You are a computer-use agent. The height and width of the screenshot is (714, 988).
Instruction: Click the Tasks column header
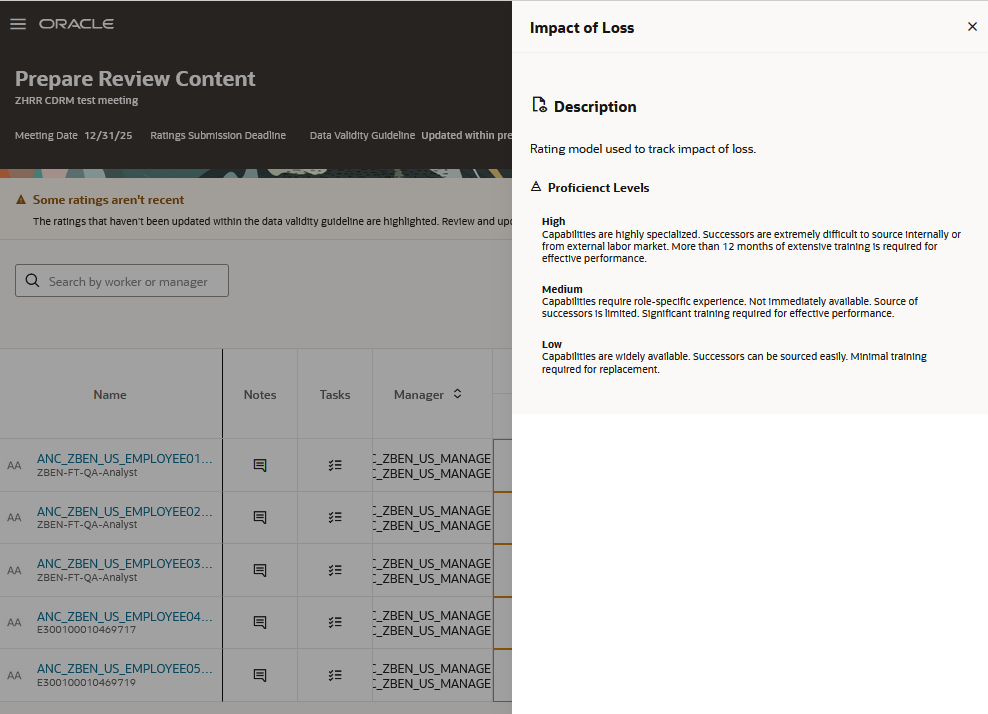click(x=335, y=394)
